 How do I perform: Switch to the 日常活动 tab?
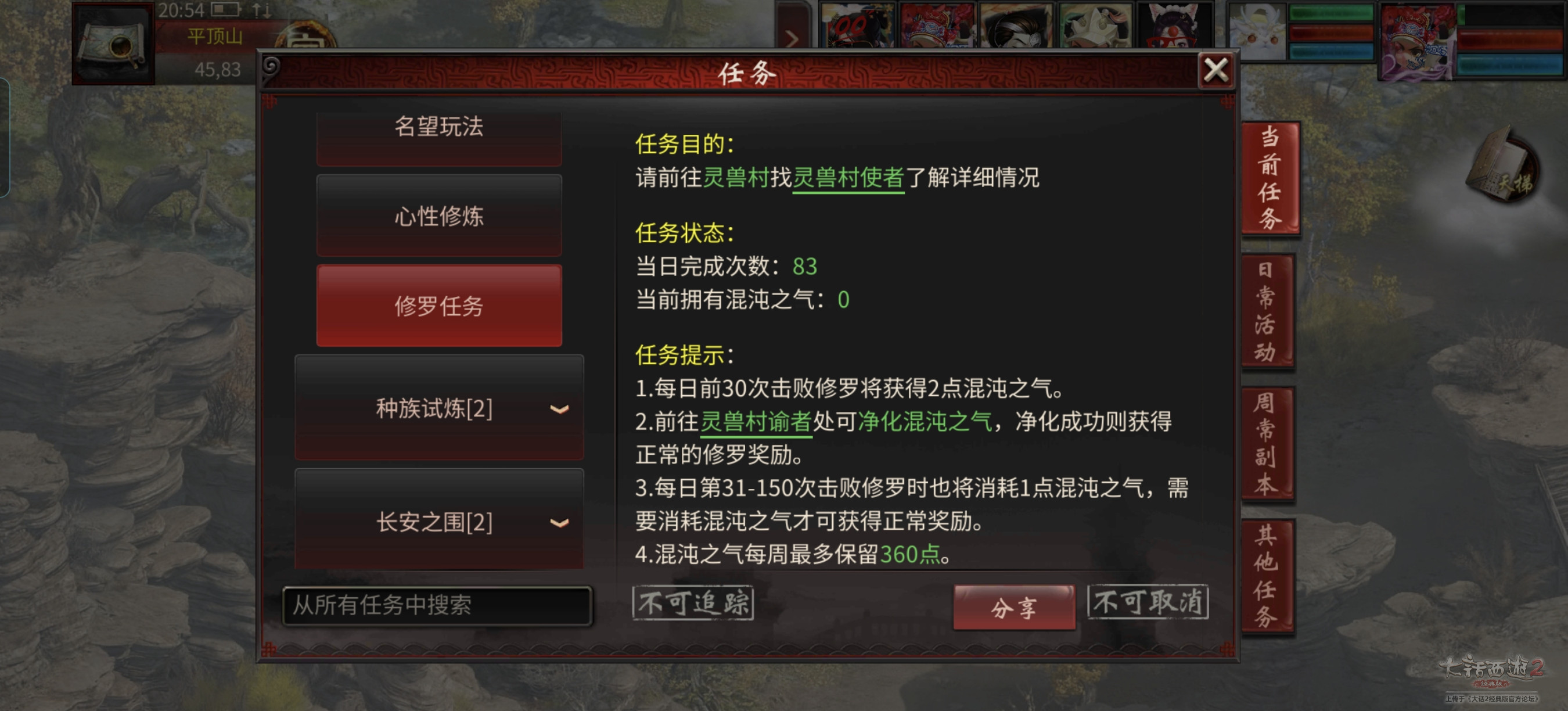[x=1267, y=311]
